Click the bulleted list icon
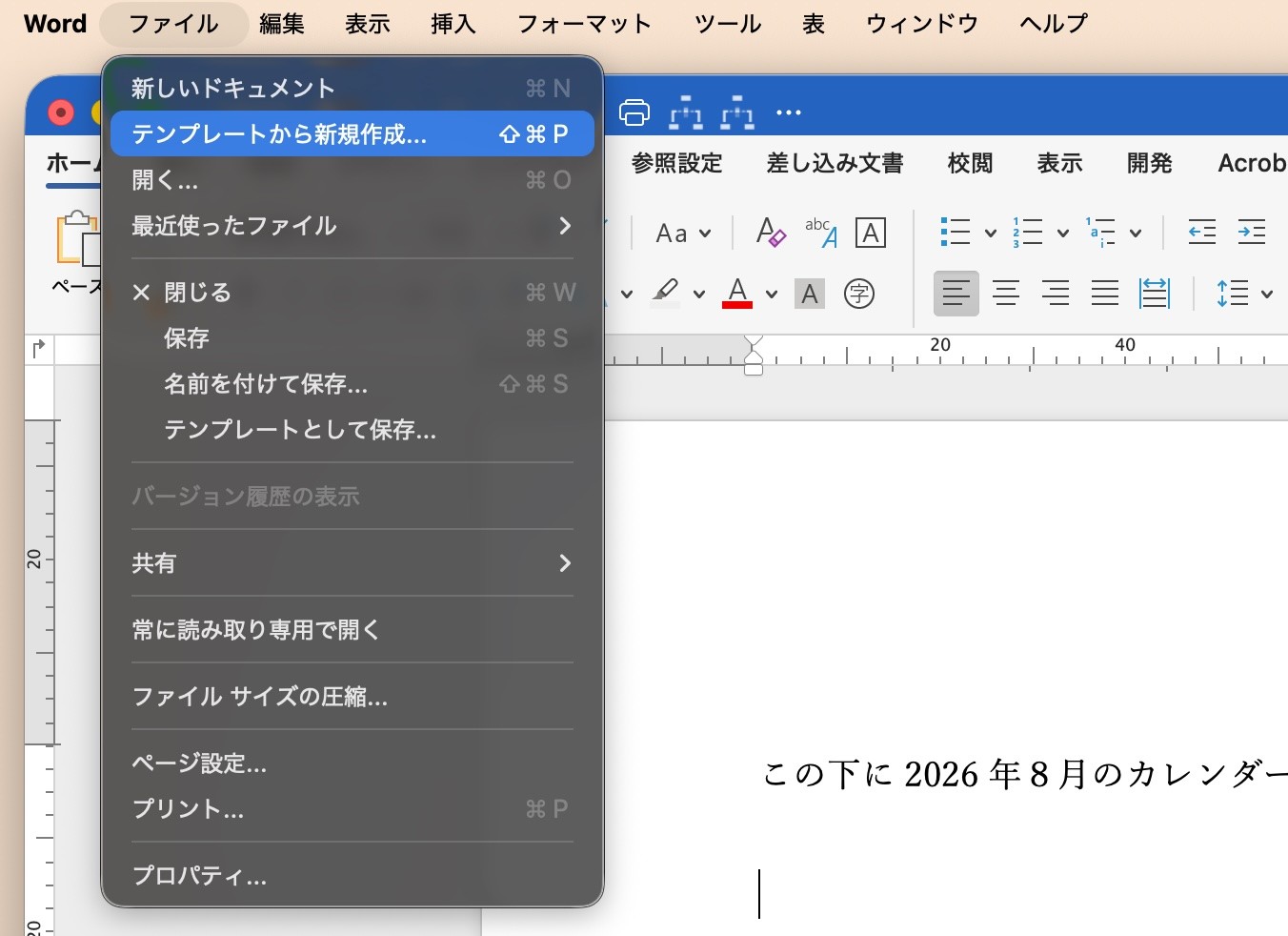Image resolution: width=1288 pixels, height=936 pixels. coord(956,233)
